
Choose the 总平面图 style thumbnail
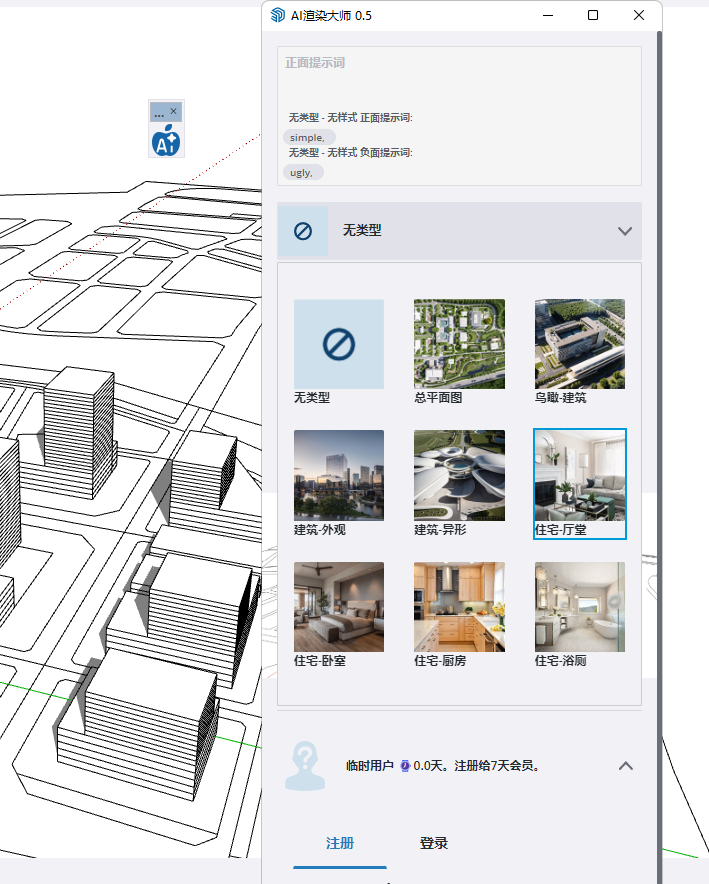(x=459, y=344)
